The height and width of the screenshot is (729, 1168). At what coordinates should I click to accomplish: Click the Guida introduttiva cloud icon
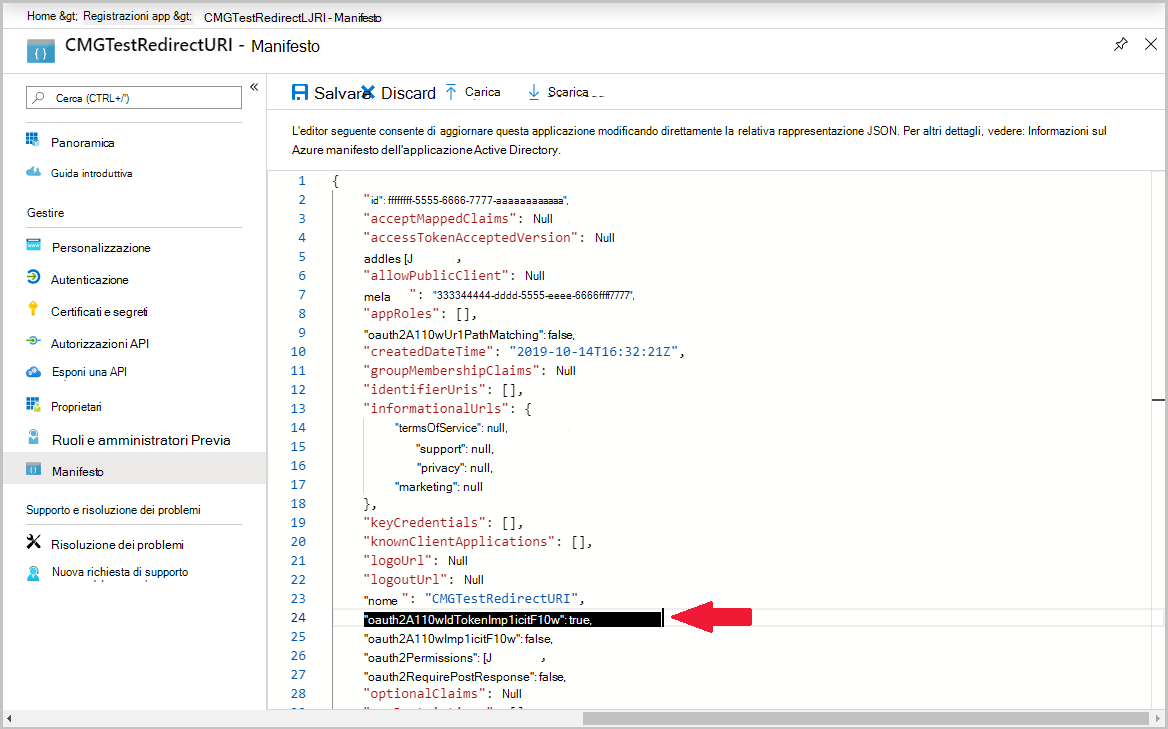click(x=33, y=172)
